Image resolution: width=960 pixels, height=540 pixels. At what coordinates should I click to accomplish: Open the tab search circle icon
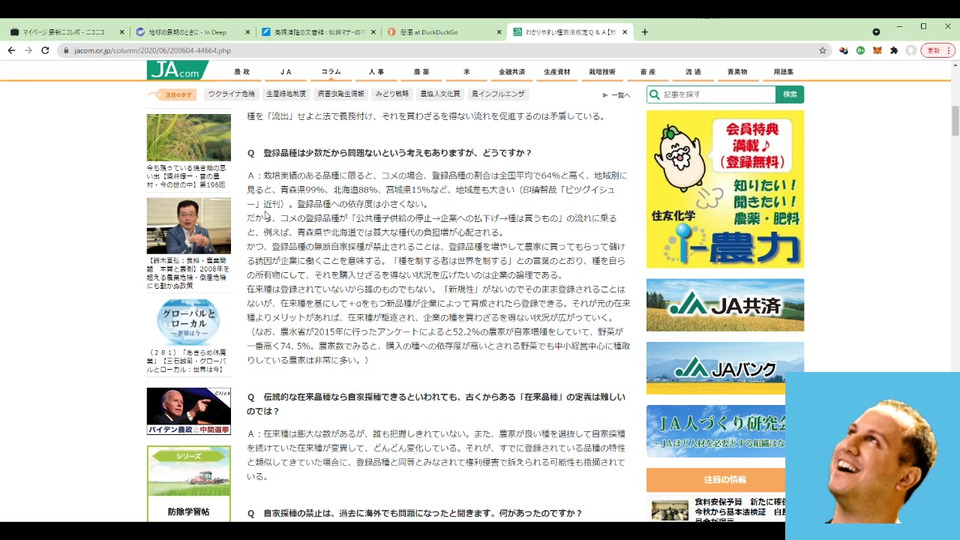[x=876, y=32]
